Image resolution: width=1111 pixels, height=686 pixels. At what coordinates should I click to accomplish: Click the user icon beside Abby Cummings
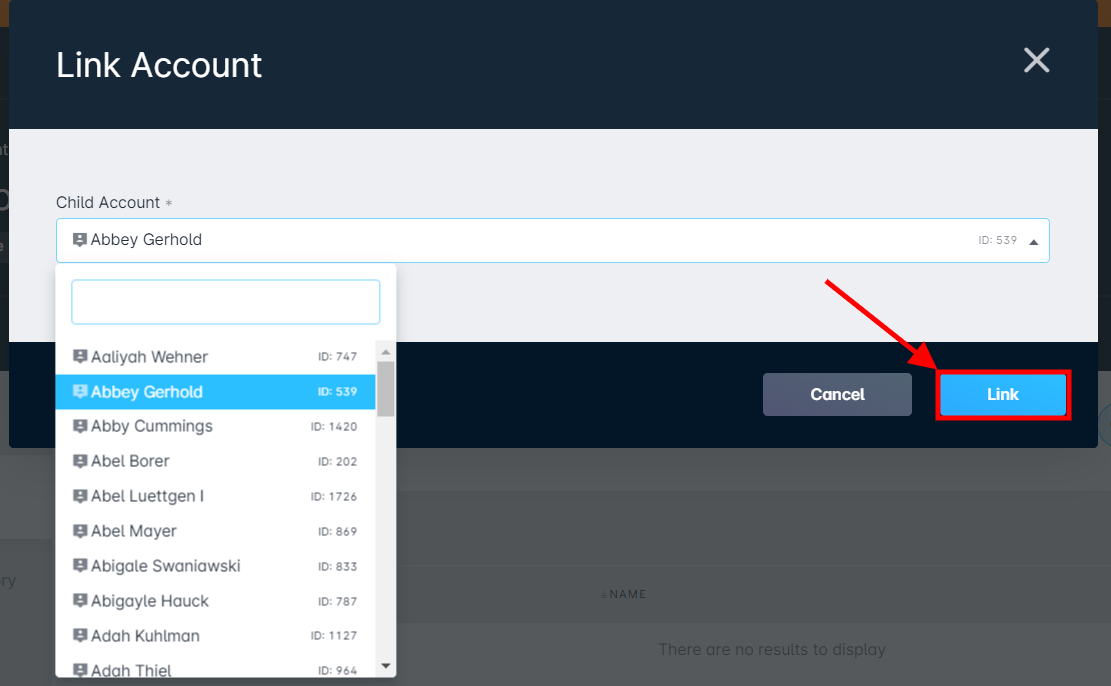pyautogui.click(x=80, y=426)
